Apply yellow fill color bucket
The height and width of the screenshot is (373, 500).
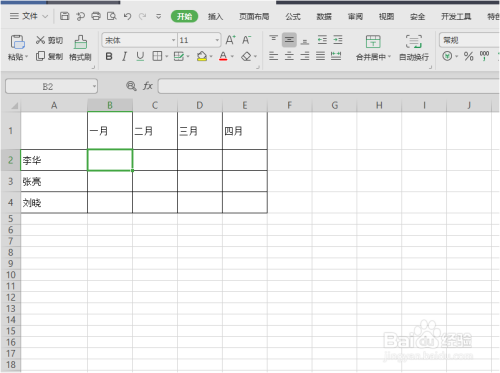202,56
